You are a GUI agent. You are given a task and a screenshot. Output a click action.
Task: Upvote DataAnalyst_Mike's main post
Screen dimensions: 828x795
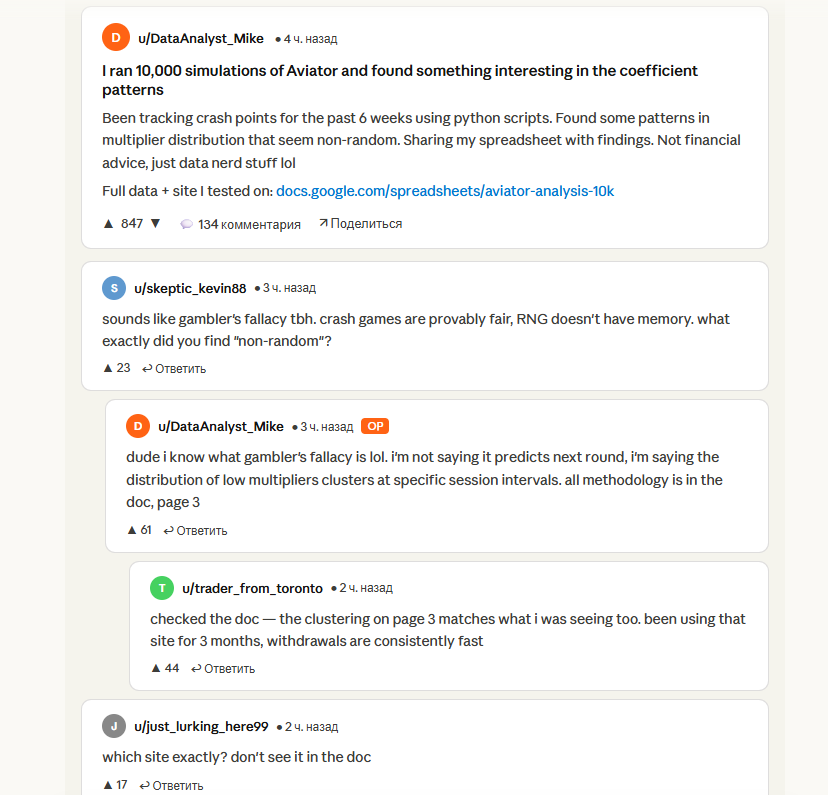point(106,224)
